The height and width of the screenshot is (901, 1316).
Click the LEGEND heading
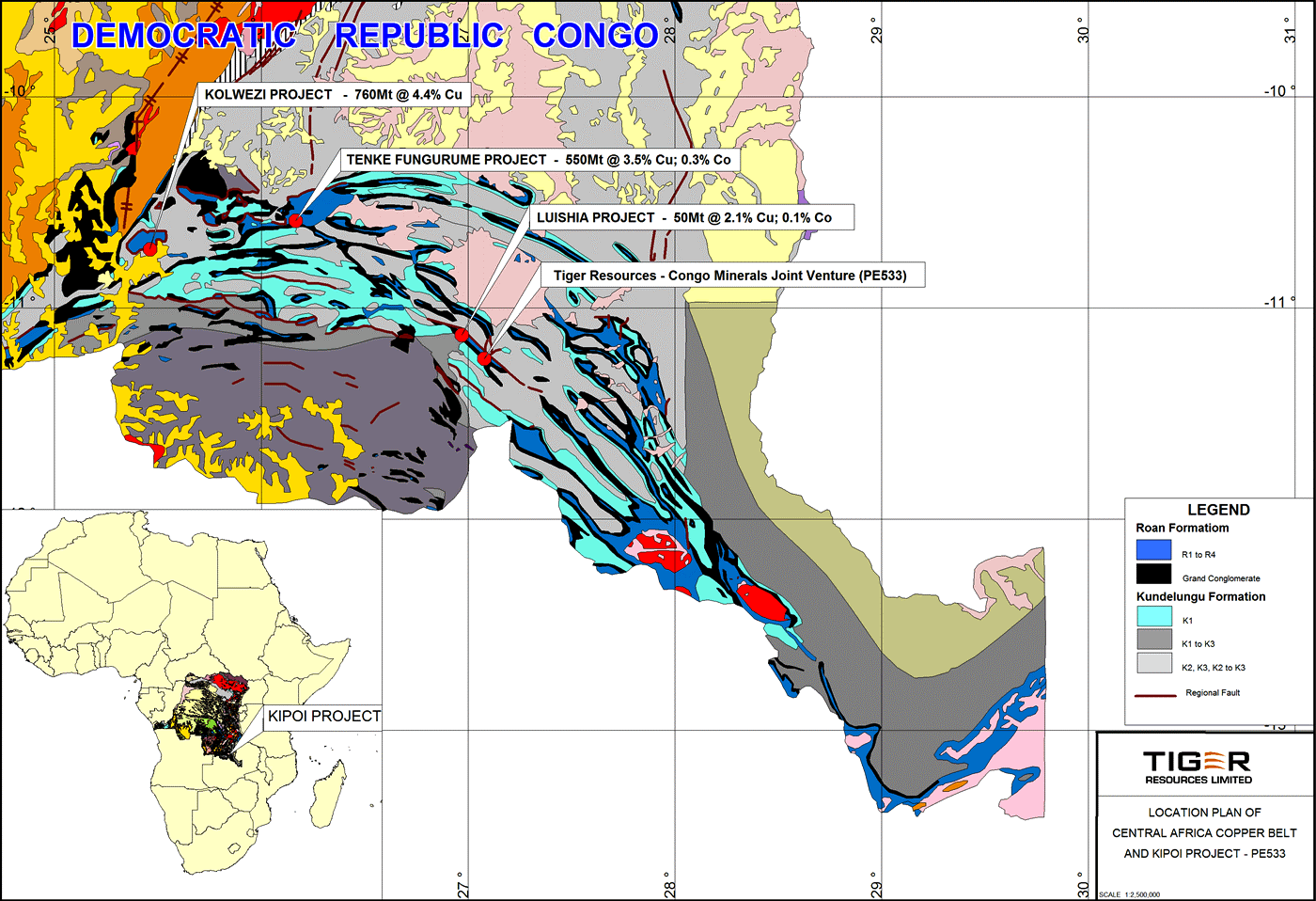click(1218, 510)
